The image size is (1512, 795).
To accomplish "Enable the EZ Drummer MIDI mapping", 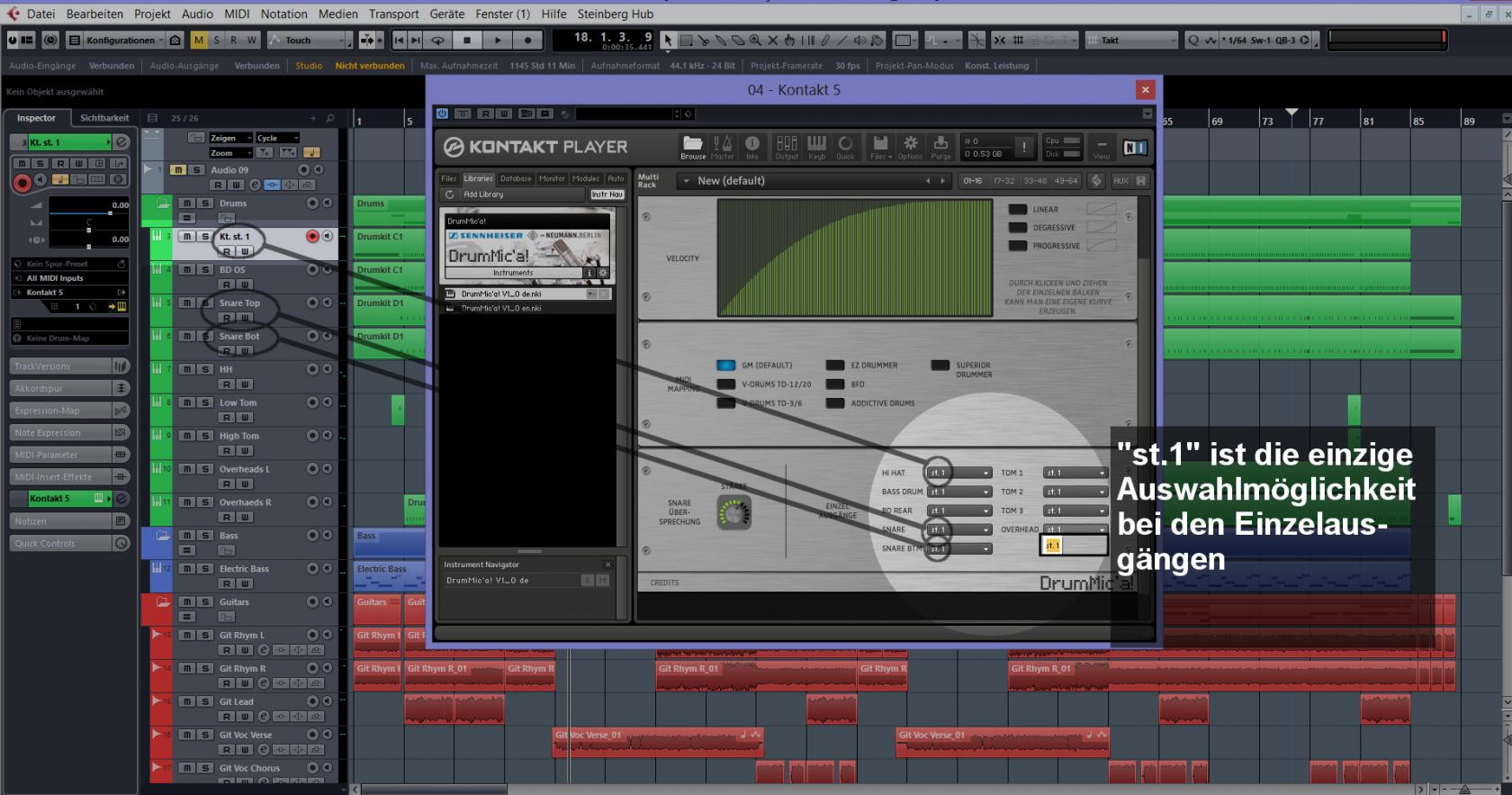I will click(835, 366).
